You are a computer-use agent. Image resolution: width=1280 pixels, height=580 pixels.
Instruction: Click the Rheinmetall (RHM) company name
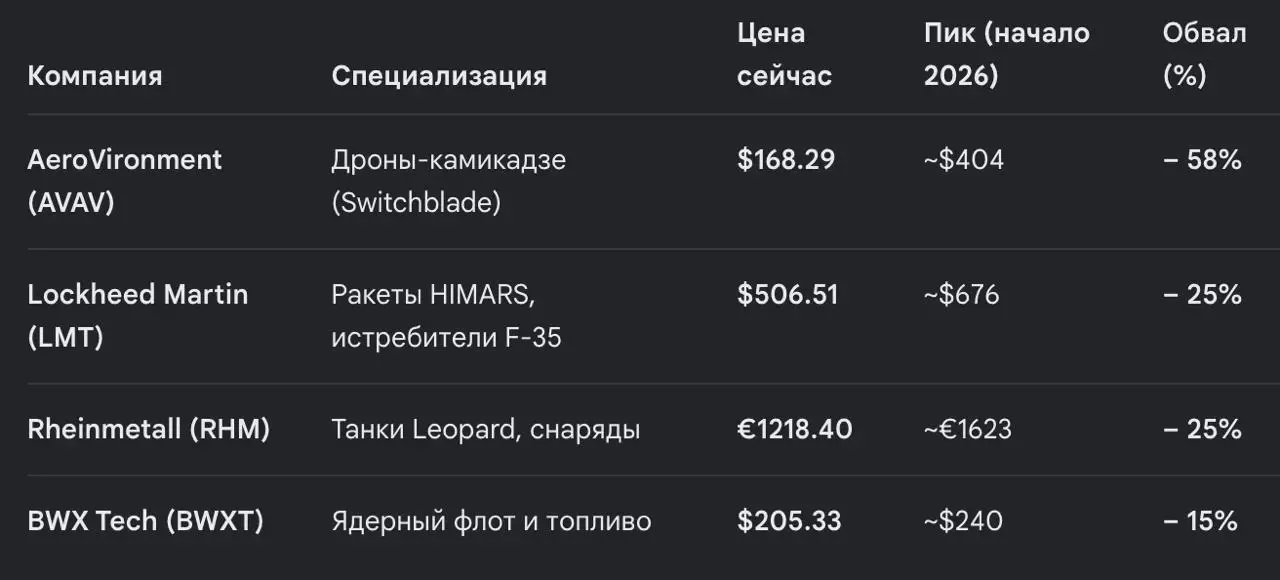149,429
